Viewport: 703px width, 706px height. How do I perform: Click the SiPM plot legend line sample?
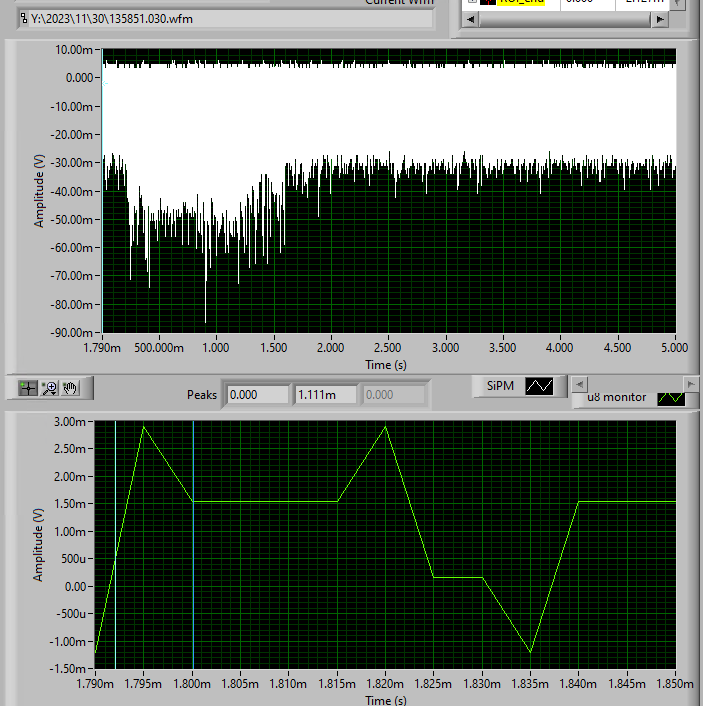click(539, 386)
